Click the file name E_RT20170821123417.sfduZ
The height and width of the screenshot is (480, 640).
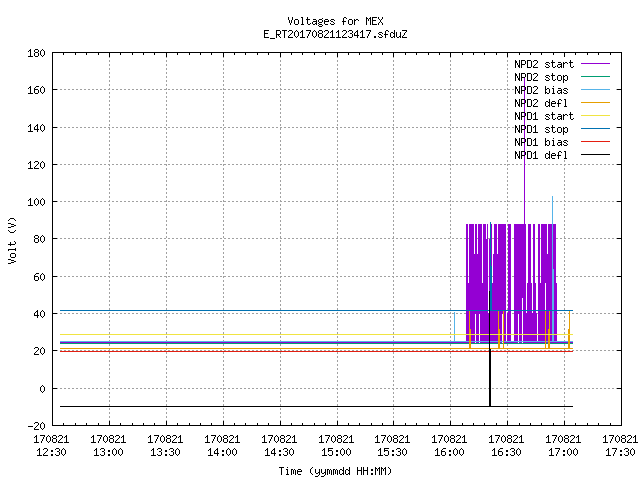click(x=335, y=34)
